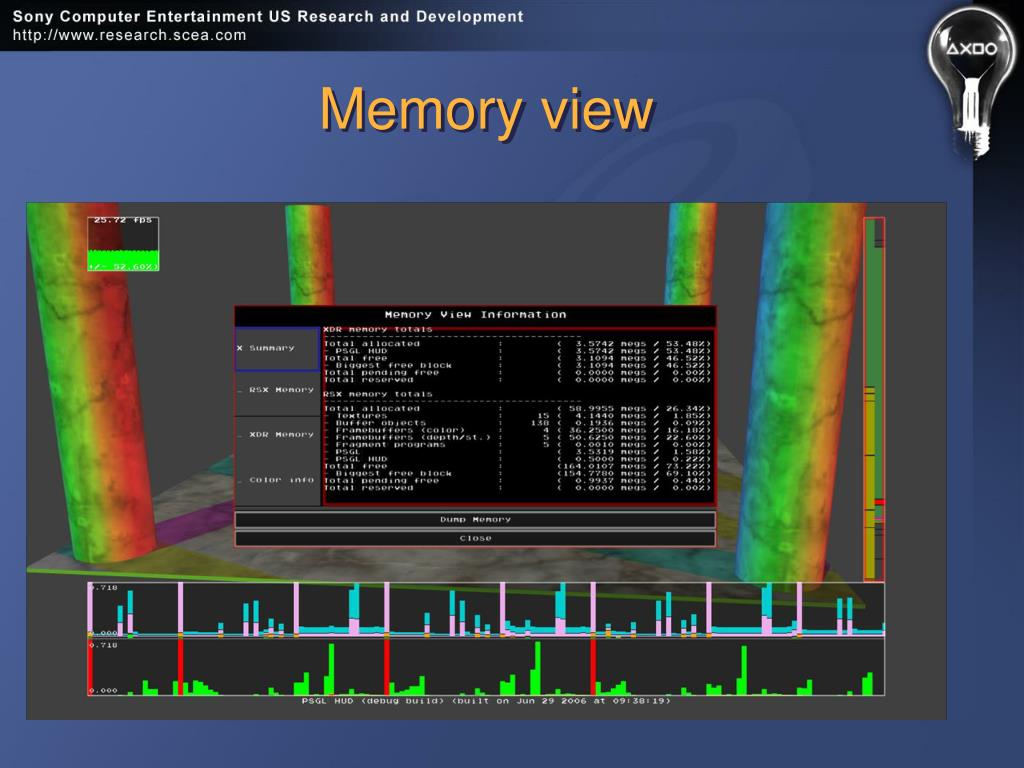
Task: Click the lightbulb logo in the corner
Action: click(x=971, y=82)
